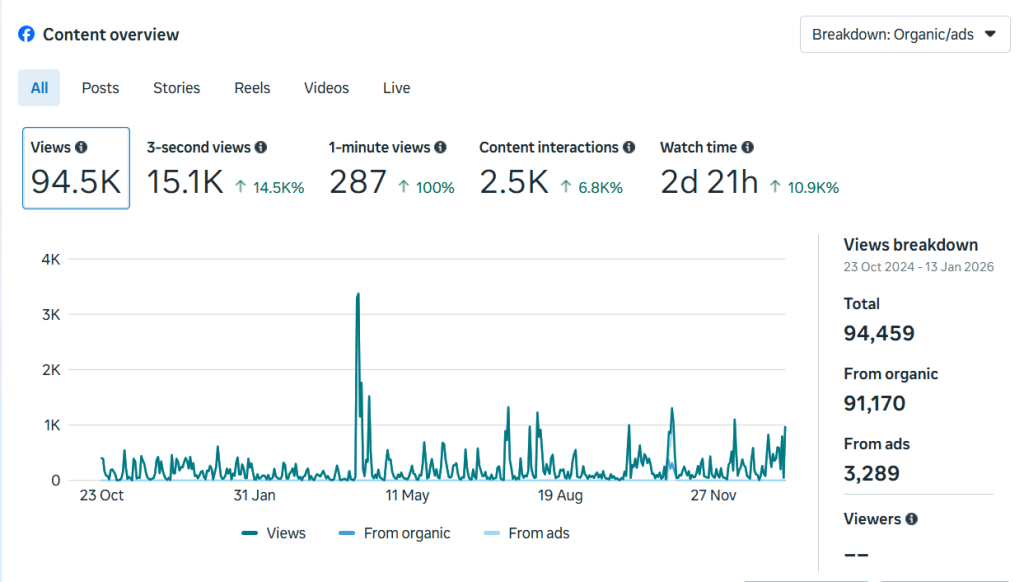The height and width of the screenshot is (582, 1024).
Task: Toggle the From ads legend entry
Action: pyautogui.click(x=526, y=533)
